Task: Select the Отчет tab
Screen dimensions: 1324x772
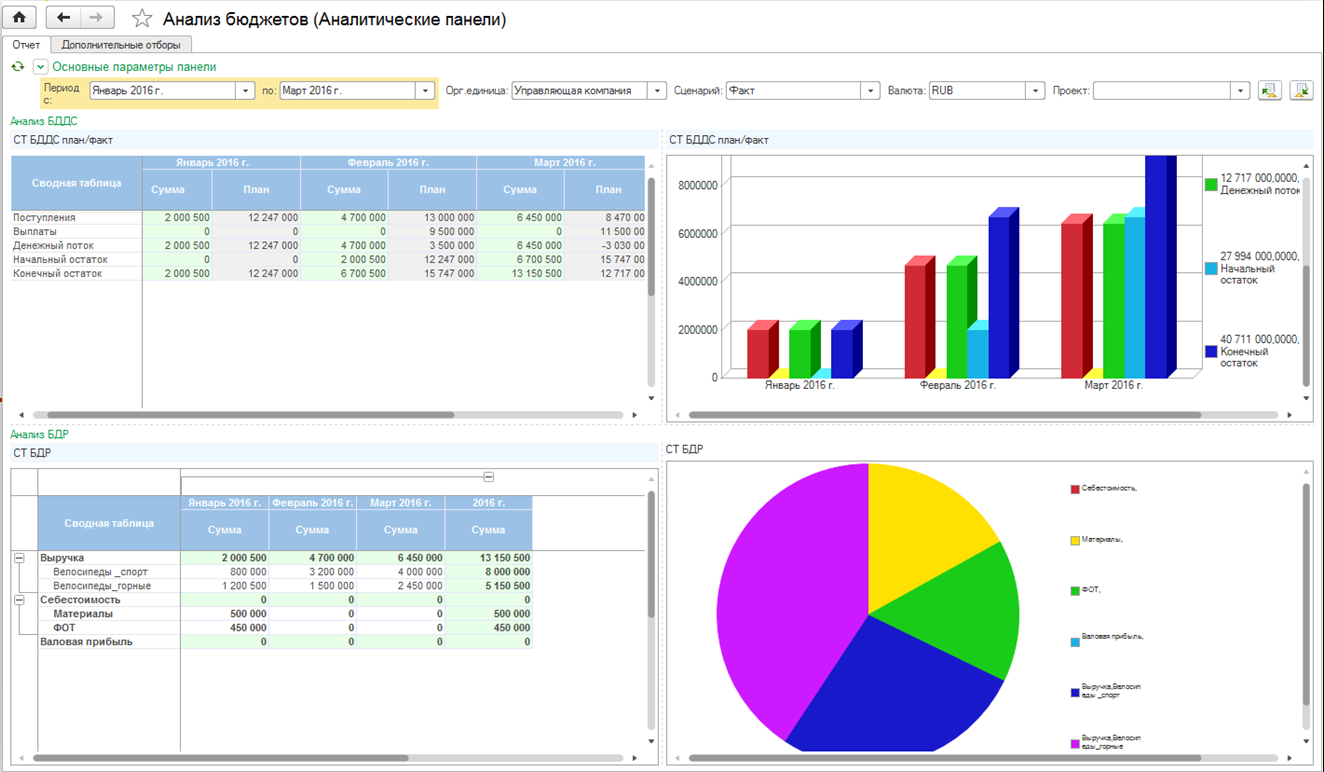Action: (x=27, y=45)
